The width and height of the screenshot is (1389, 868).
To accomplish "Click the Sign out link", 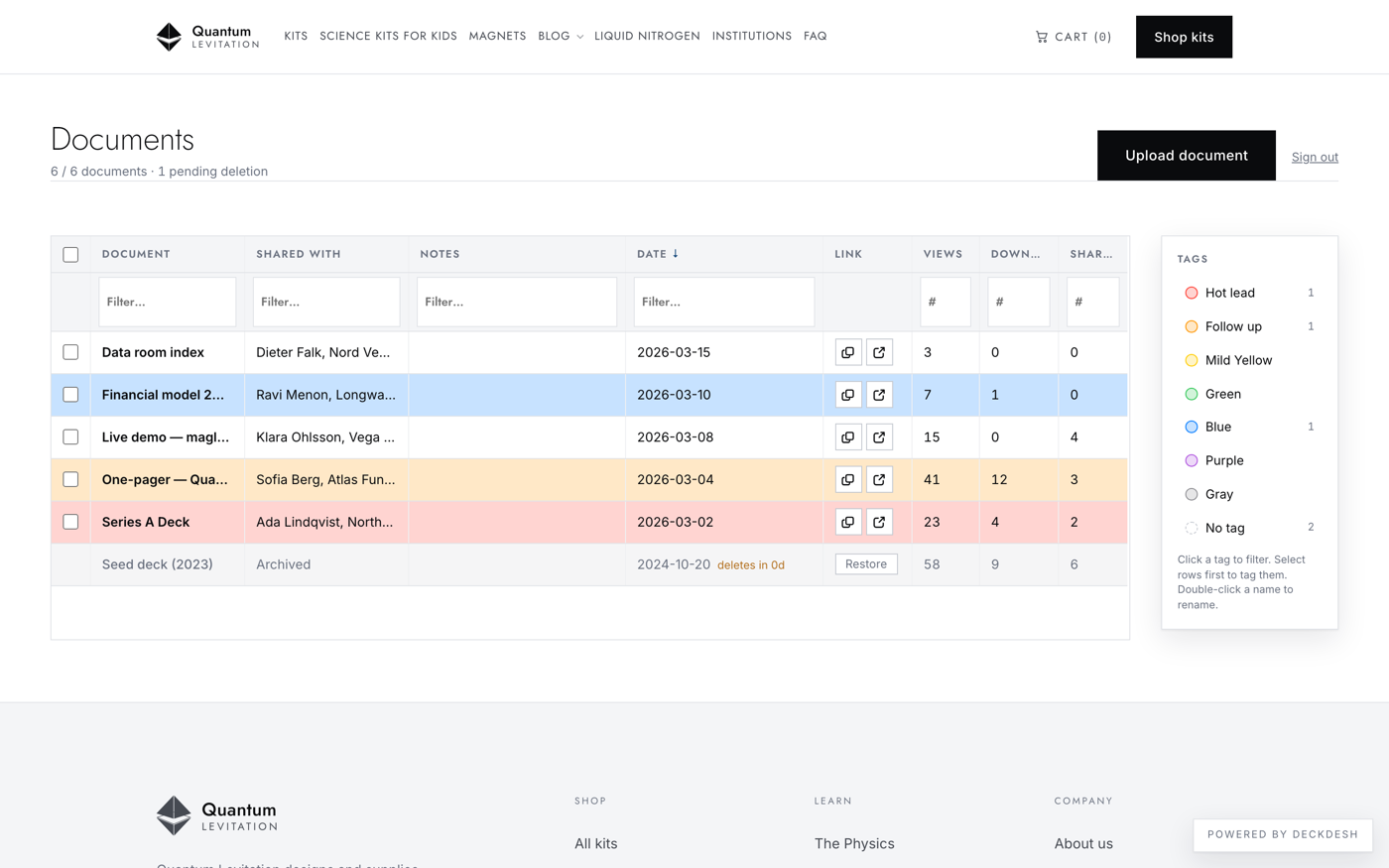I will [x=1315, y=157].
